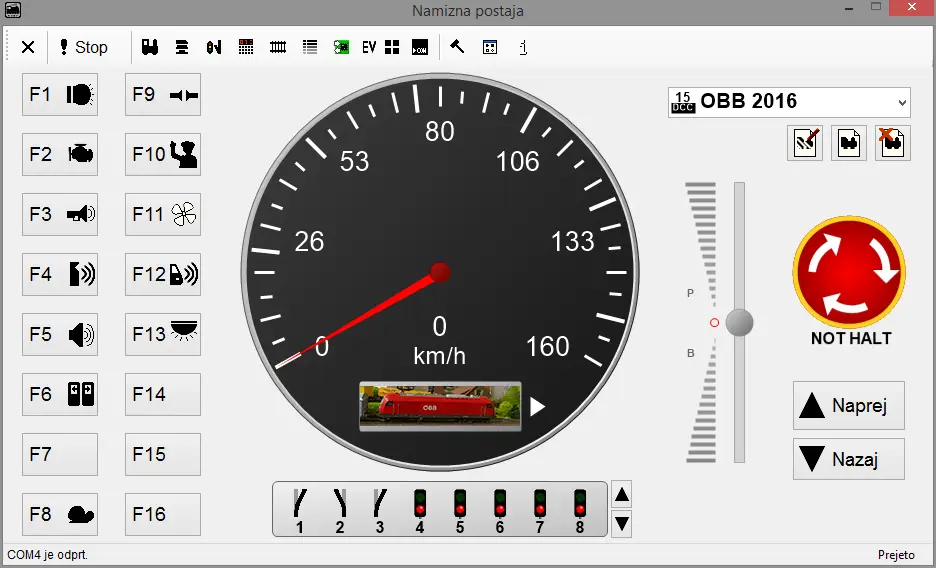Click the Stop button in the toolbar
Image resolution: width=936 pixels, height=568 pixels.
pyautogui.click(x=83, y=47)
